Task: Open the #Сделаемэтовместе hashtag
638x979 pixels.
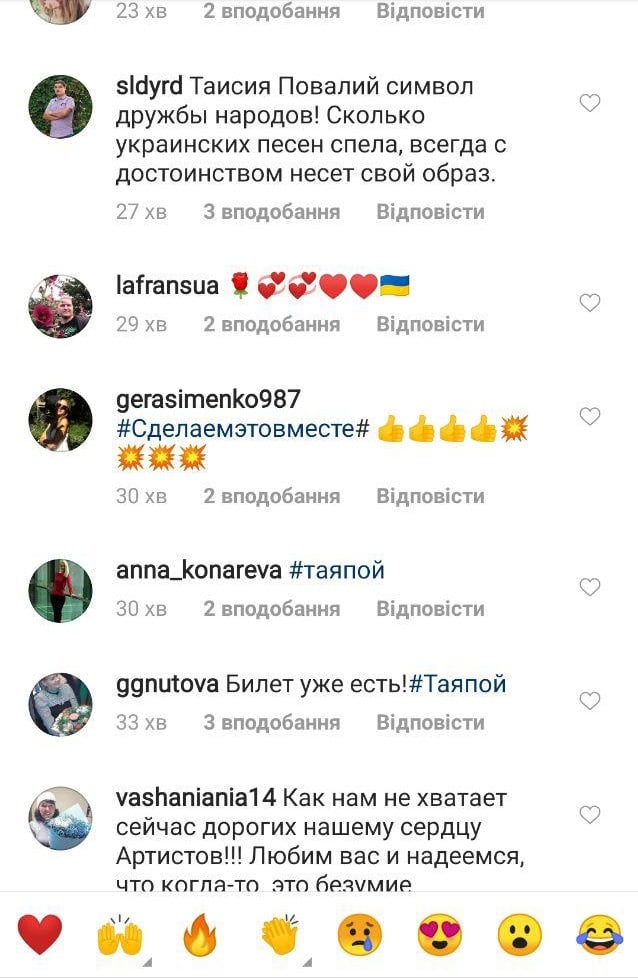Action: click(243, 429)
